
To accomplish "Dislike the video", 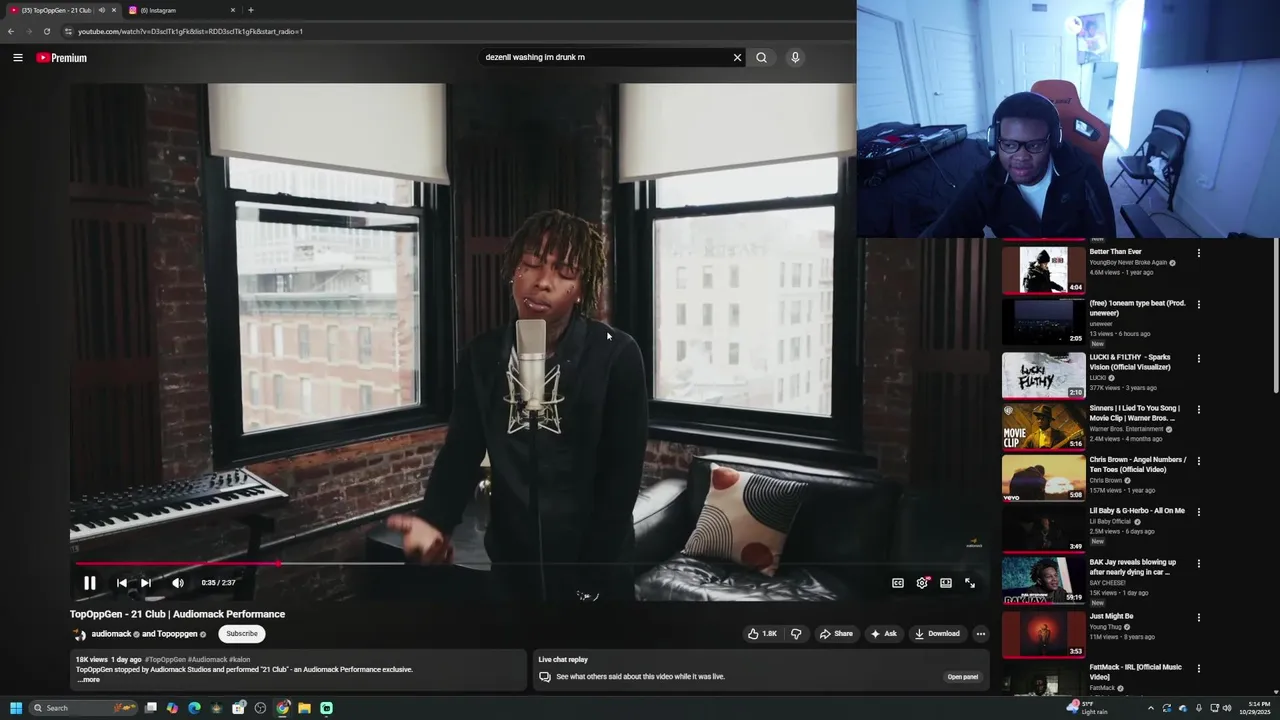I will [x=796, y=633].
